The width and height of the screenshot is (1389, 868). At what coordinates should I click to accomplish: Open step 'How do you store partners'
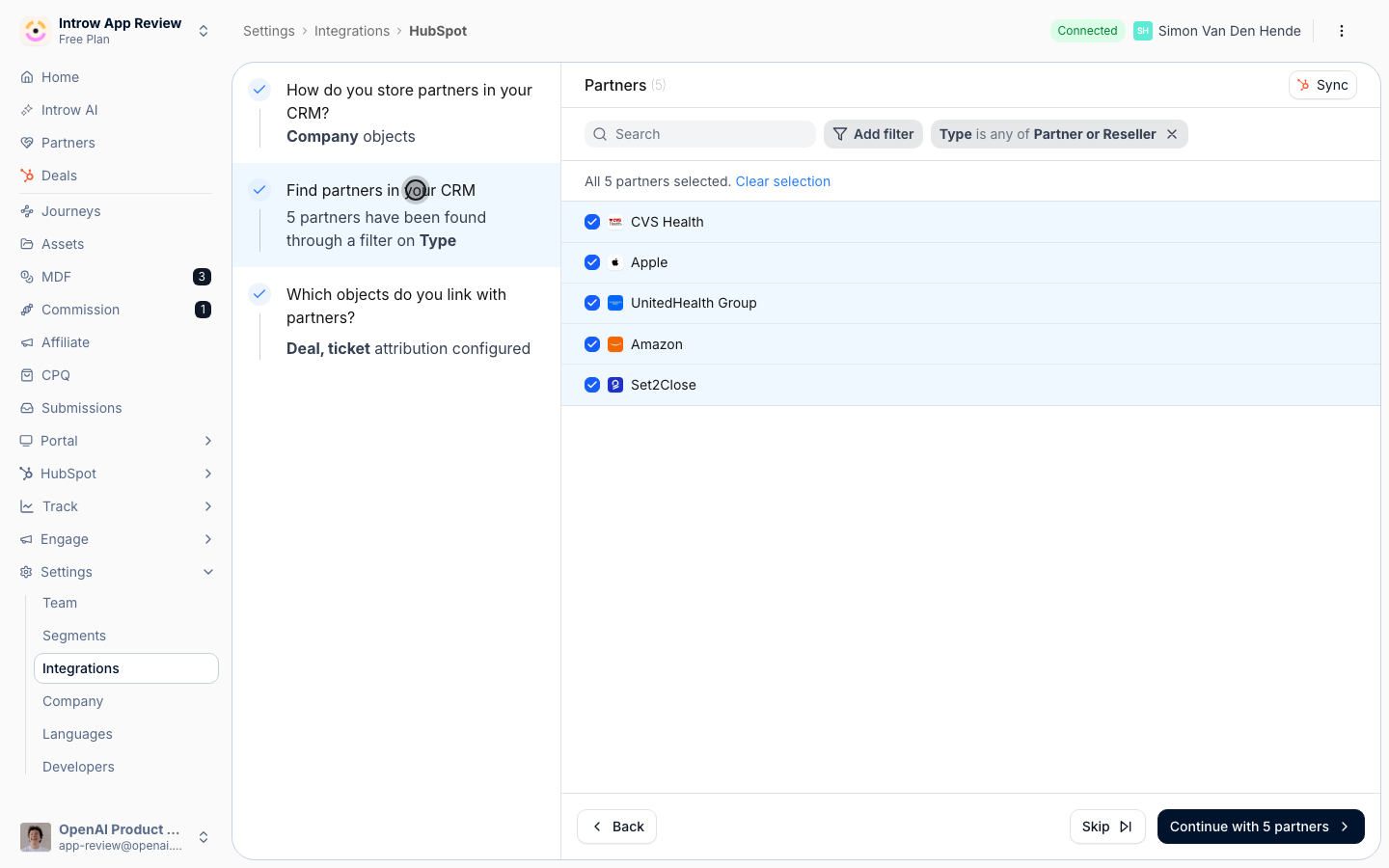click(x=396, y=113)
